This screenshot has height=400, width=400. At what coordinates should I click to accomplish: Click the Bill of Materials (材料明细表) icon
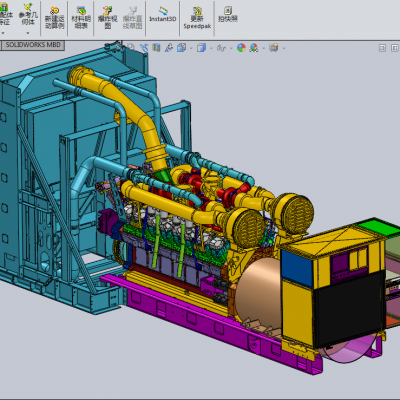[81, 18]
